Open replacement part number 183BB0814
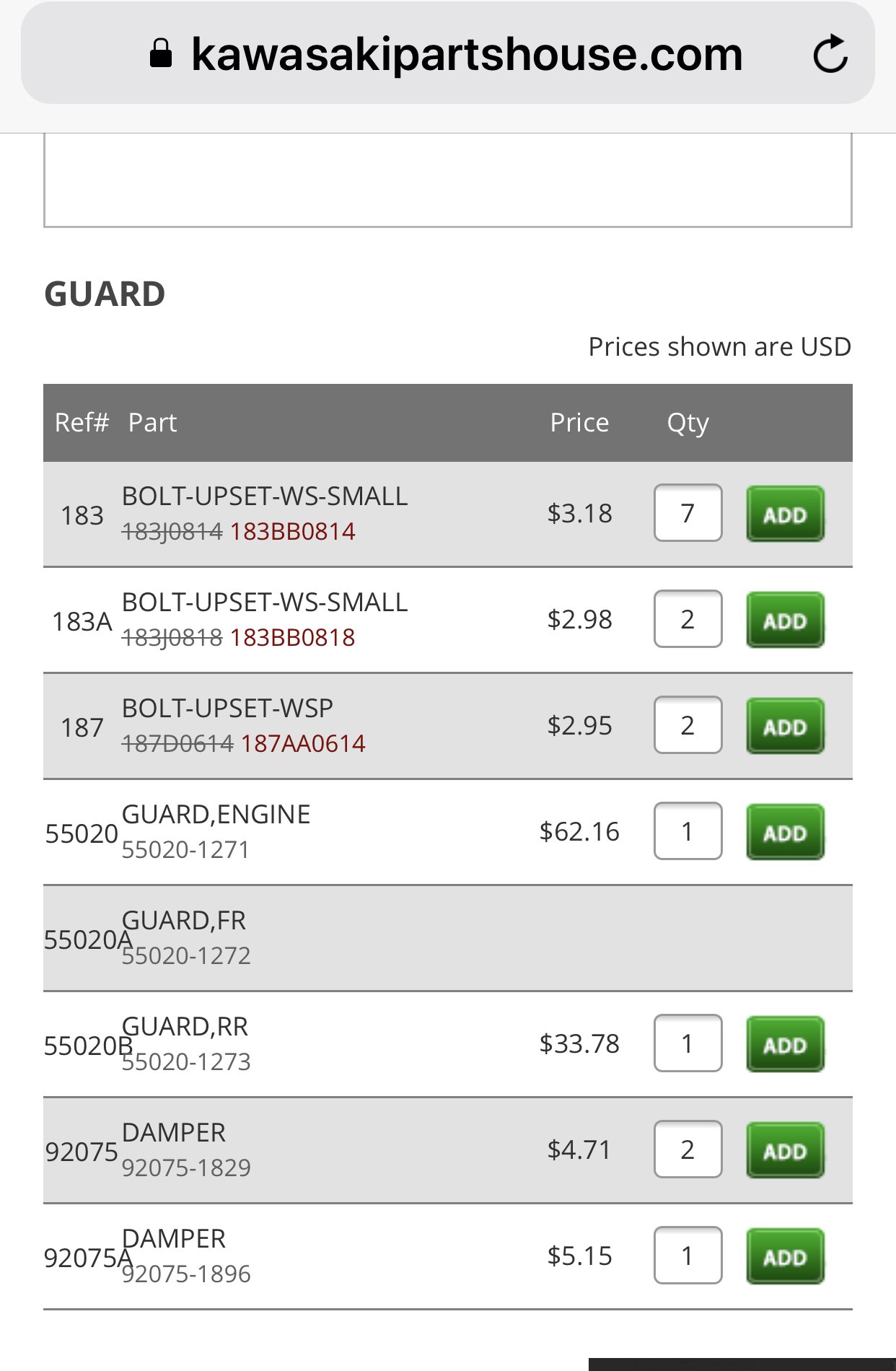896x1371 pixels. click(x=292, y=532)
